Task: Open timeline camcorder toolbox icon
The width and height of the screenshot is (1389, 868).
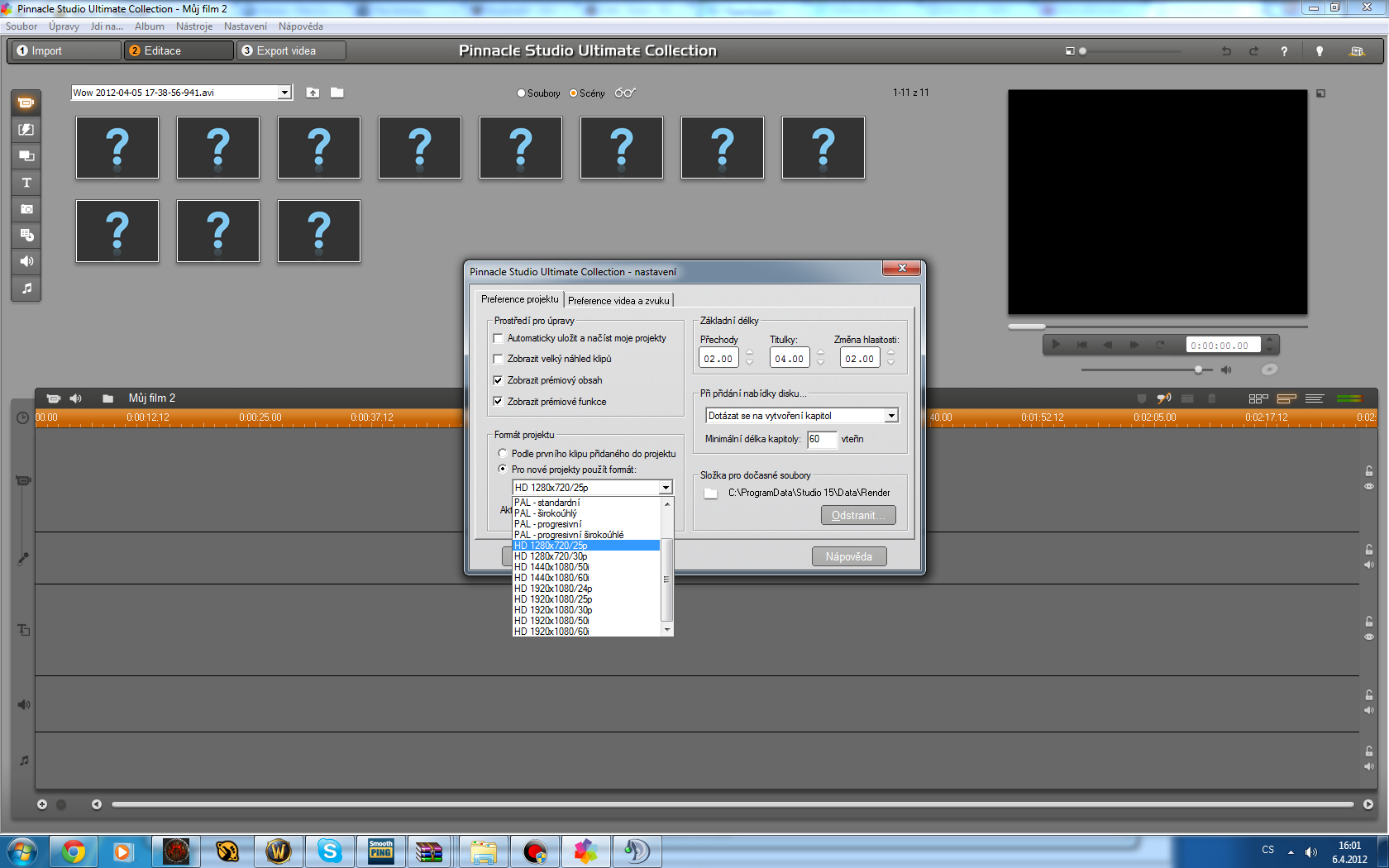Action: tap(54, 398)
